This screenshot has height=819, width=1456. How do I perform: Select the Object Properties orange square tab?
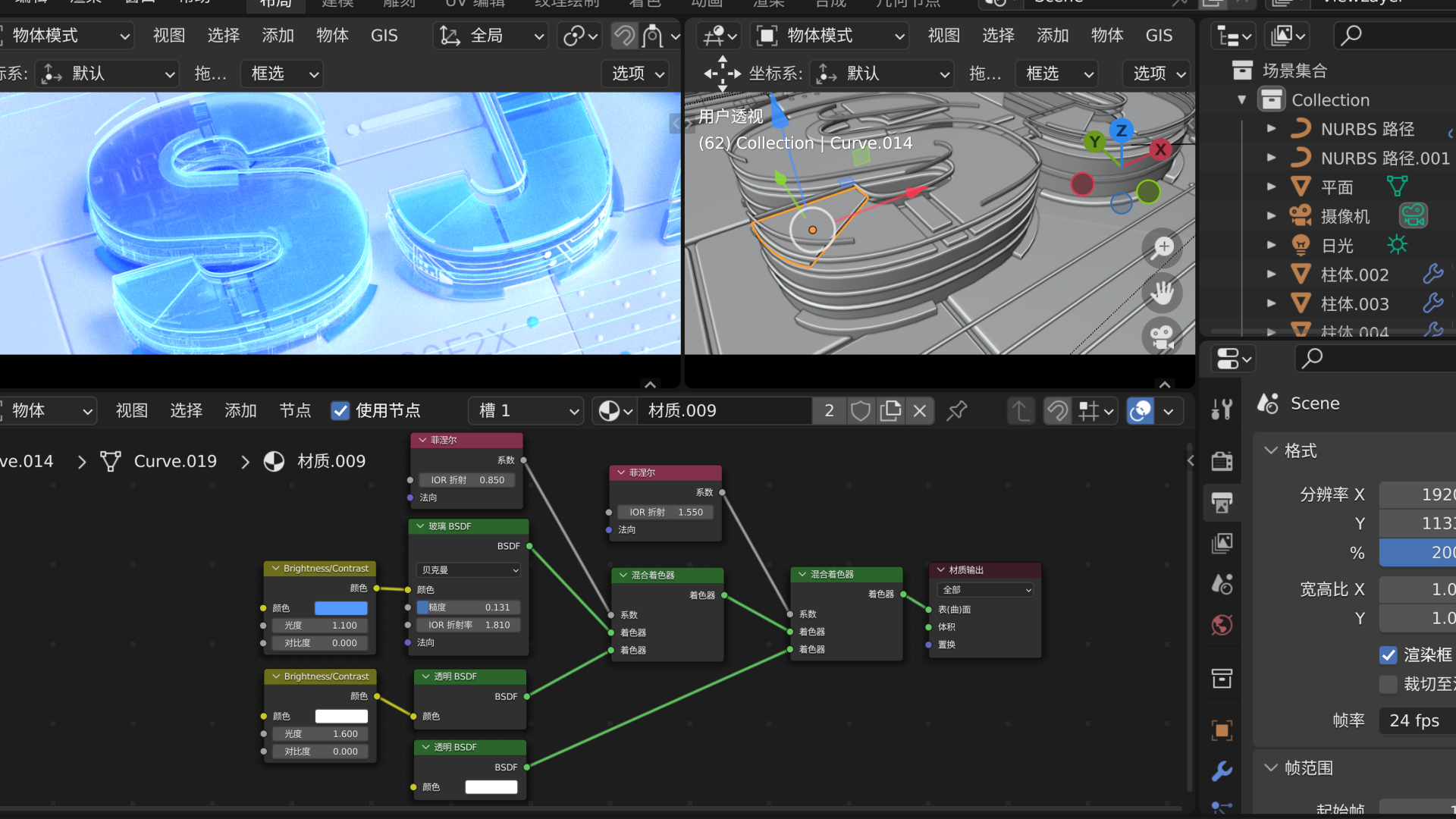[1222, 730]
